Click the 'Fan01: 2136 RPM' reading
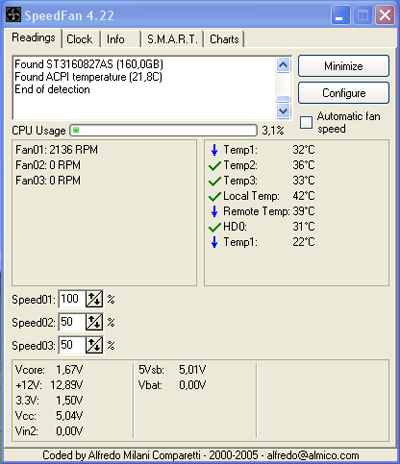Image resolution: width=400 pixels, height=464 pixels. (x=56, y=150)
